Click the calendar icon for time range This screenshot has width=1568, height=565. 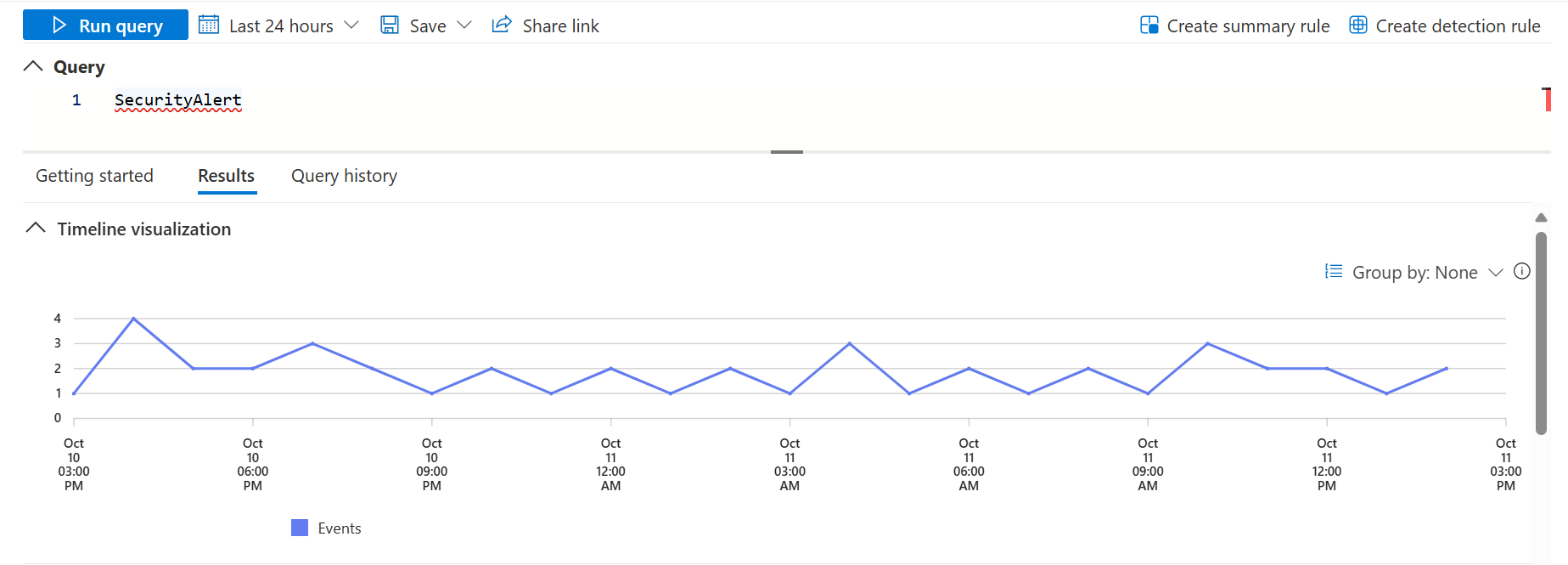coord(209,25)
